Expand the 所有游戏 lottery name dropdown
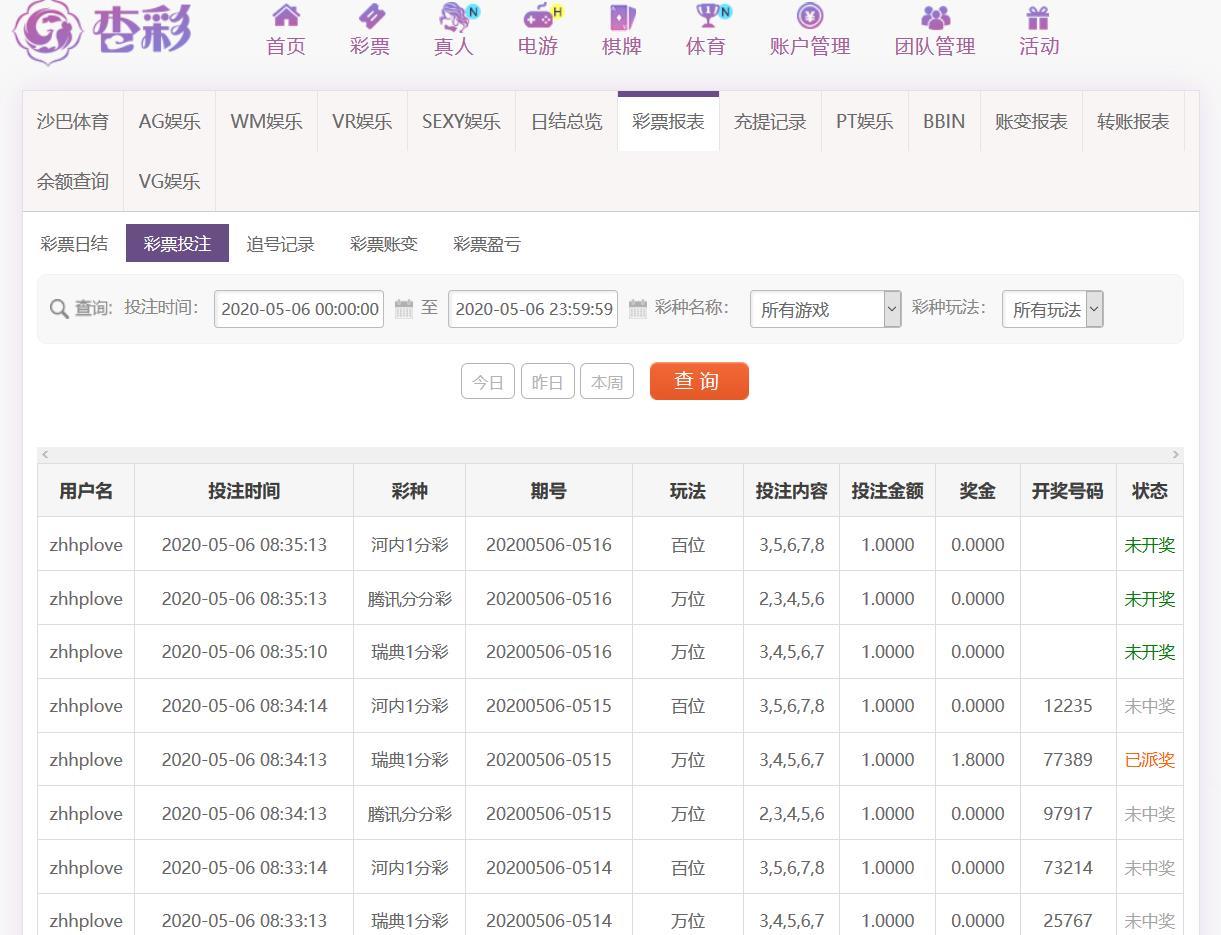The image size is (1221, 935). pos(825,310)
